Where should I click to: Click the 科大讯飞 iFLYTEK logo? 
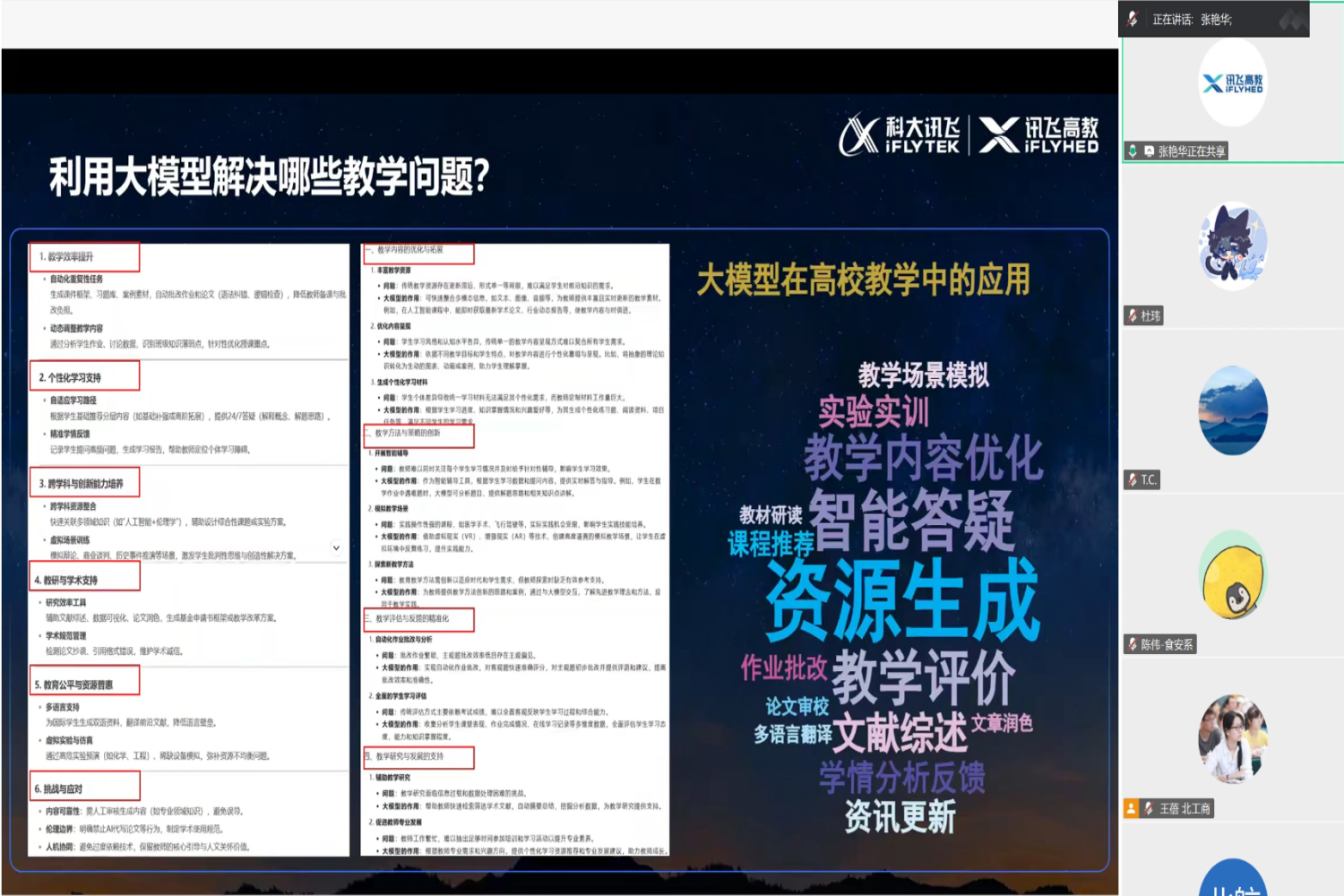pos(900,135)
